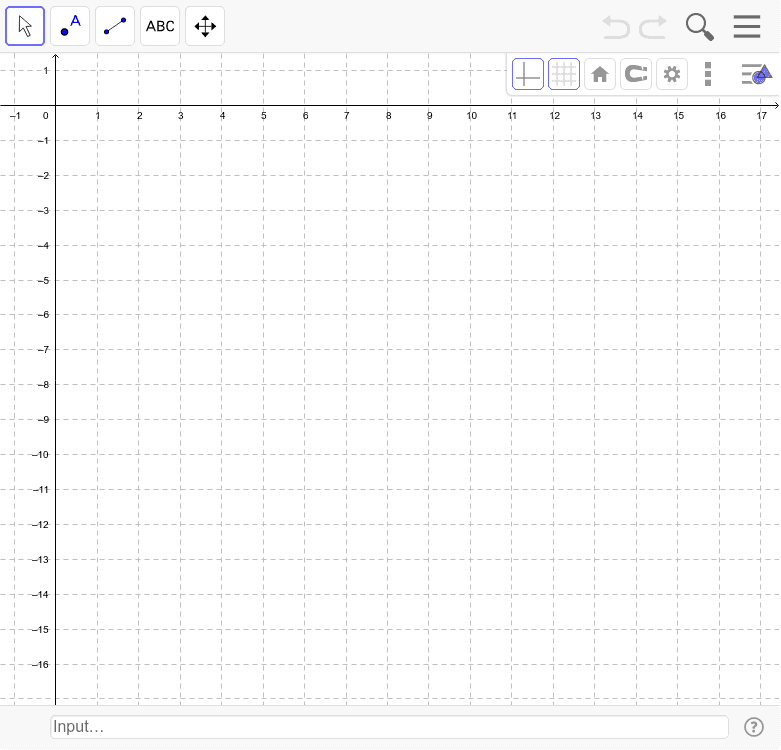The image size is (781, 750).
Task: Open the main hamburger menu
Action: tap(747, 26)
